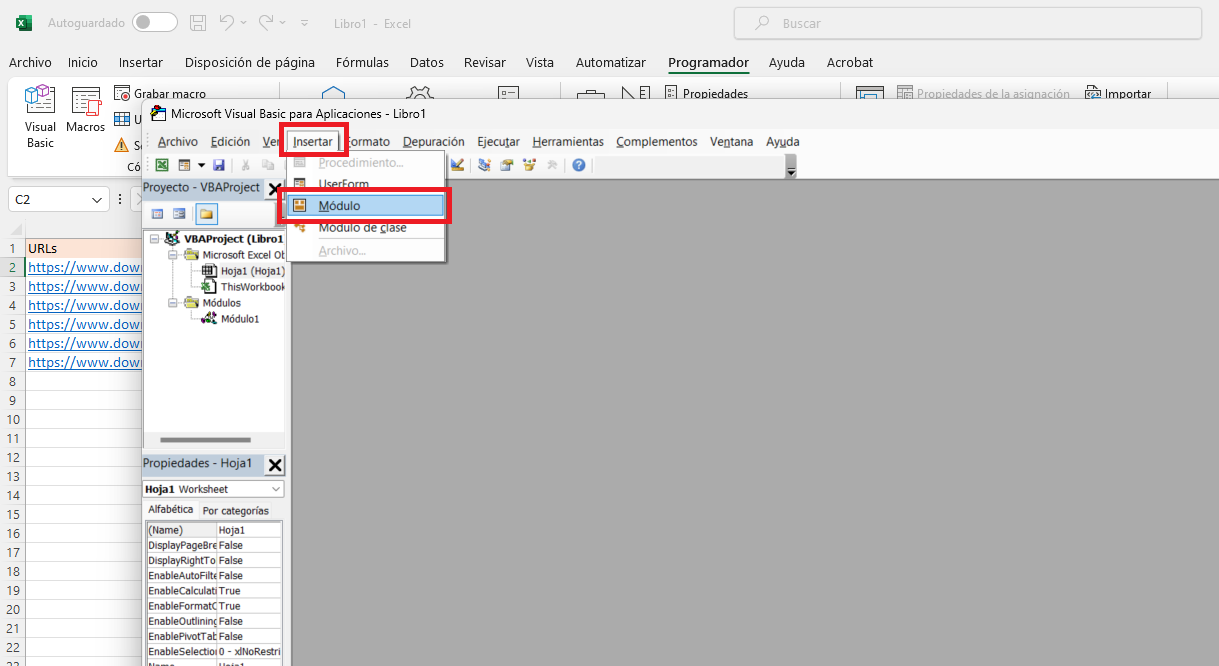Close the Propiedades - Hoja1 panel
The image size is (1219, 666).
(275, 465)
